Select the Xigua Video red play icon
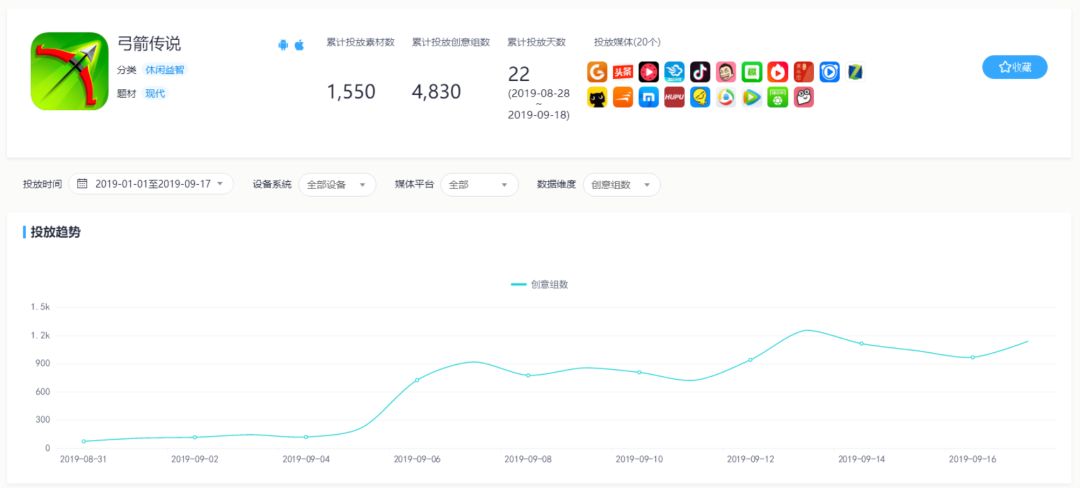The width and height of the screenshot is (1080, 488). [x=649, y=72]
